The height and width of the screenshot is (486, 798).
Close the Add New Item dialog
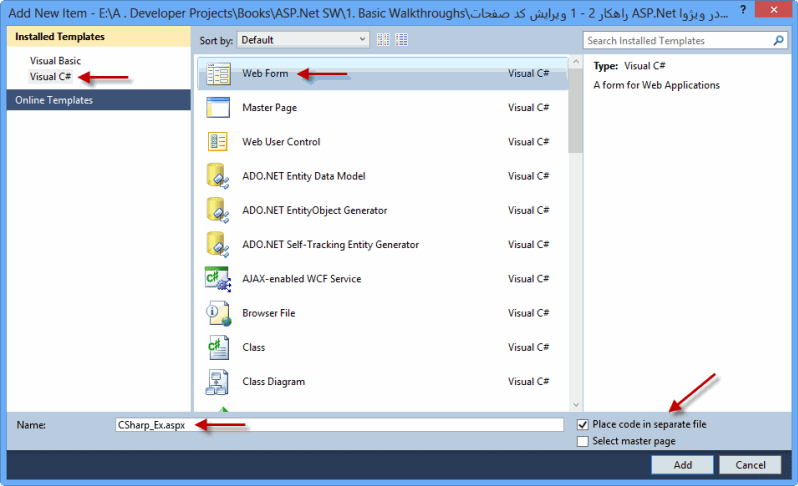click(x=774, y=9)
